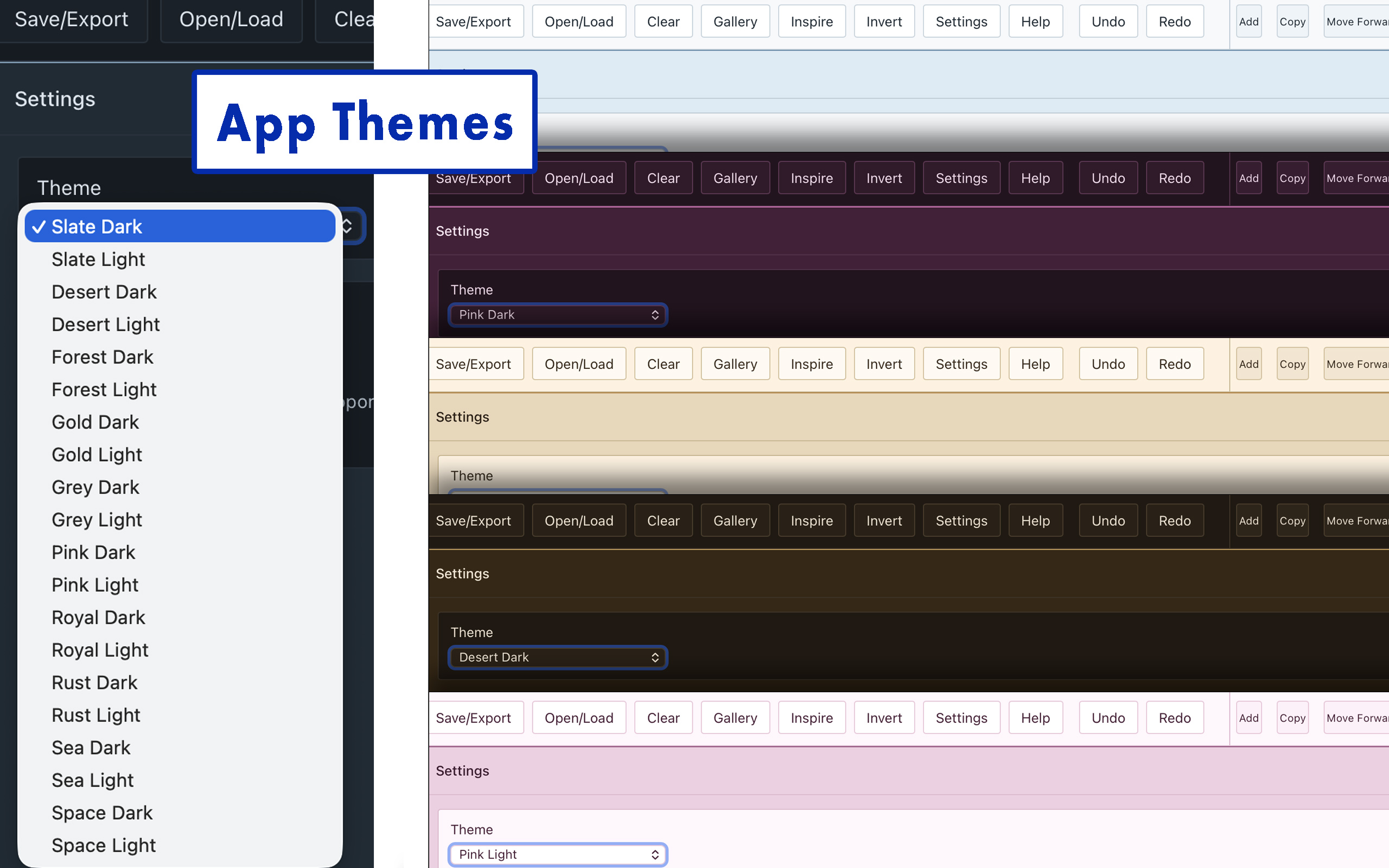1389x868 pixels.
Task: Click Settings in the Pink Dark toolbar
Action: coord(961,178)
